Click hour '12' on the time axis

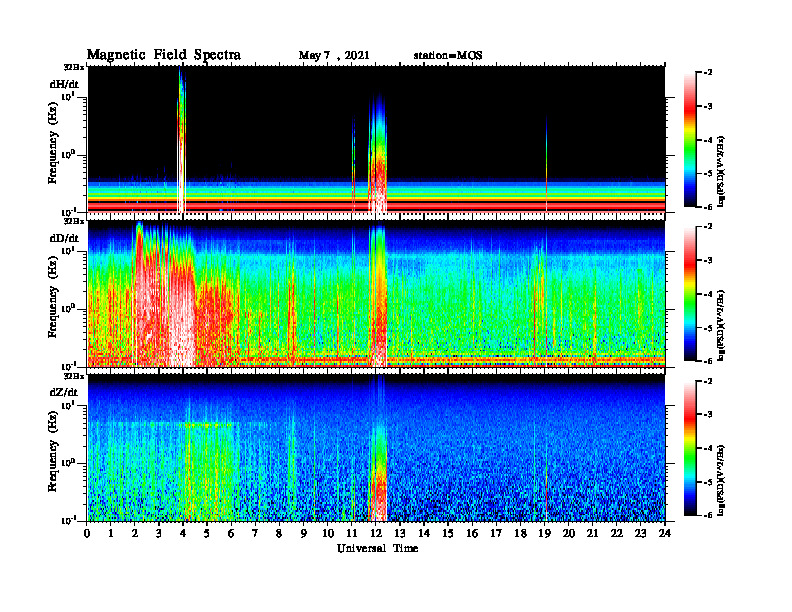click(x=376, y=533)
